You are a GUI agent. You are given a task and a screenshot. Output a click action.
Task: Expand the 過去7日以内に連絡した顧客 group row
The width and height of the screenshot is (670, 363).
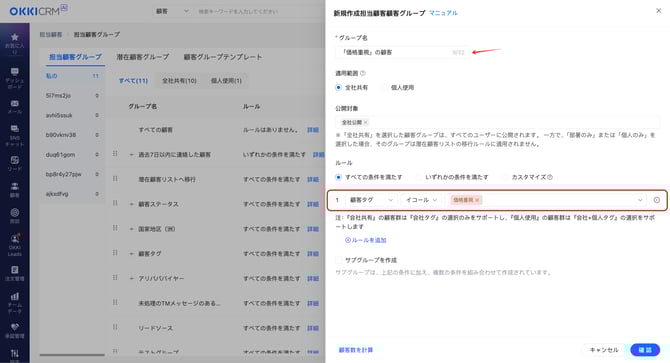click(132, 155)
